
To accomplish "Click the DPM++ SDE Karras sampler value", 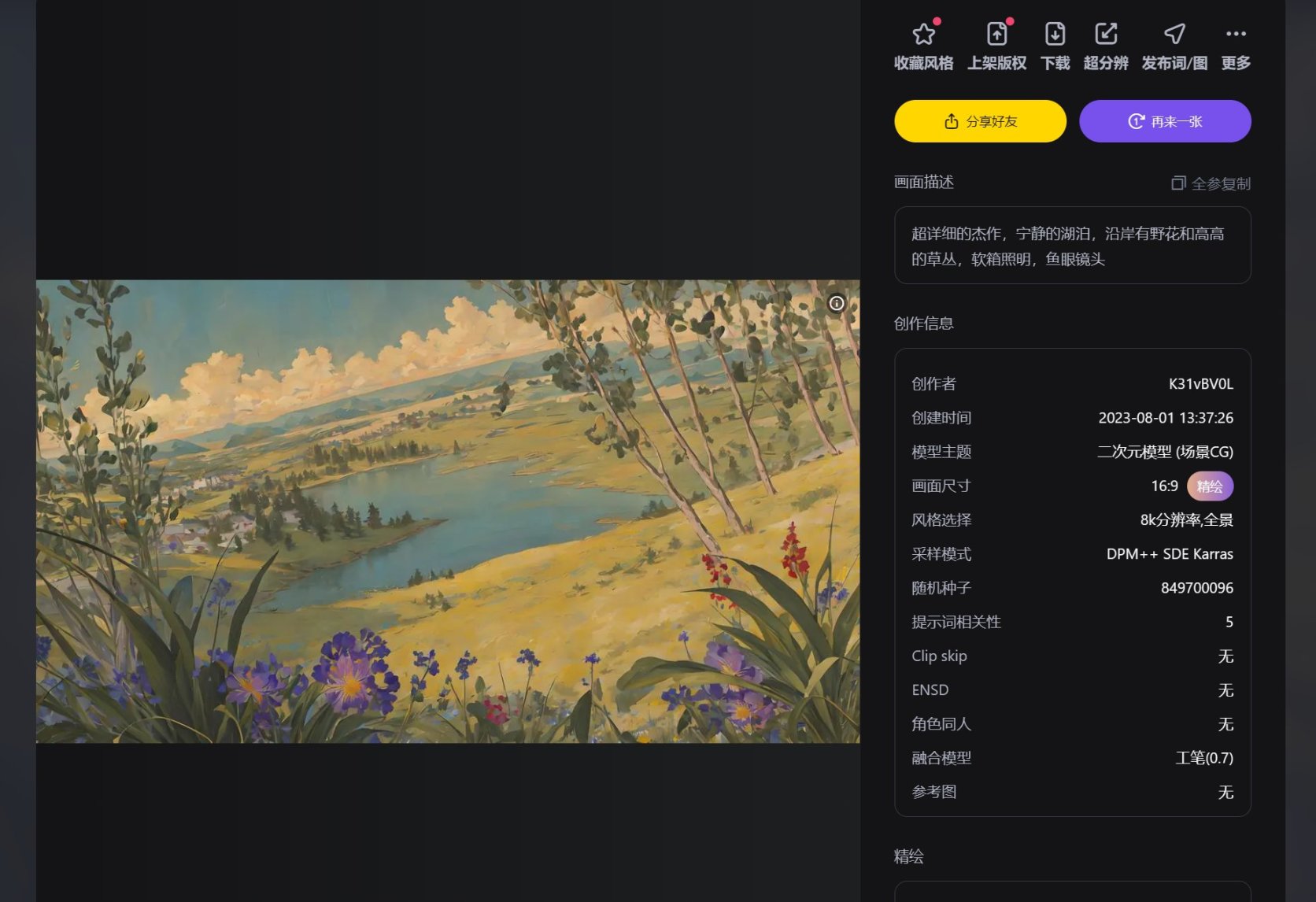I will point(1170,554).
